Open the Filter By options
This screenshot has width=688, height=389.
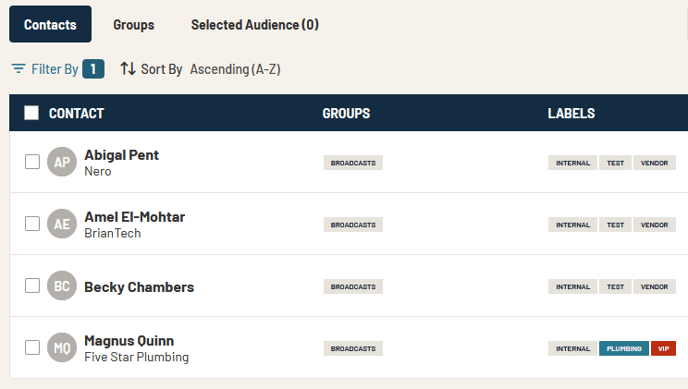click(x=55, y=69)
